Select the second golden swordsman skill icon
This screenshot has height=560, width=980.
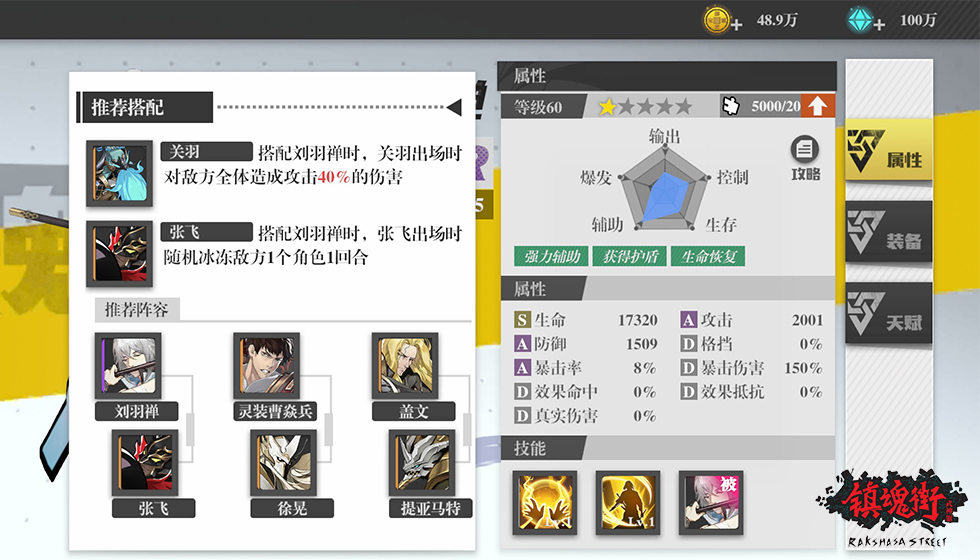click(x=628, y=502)
